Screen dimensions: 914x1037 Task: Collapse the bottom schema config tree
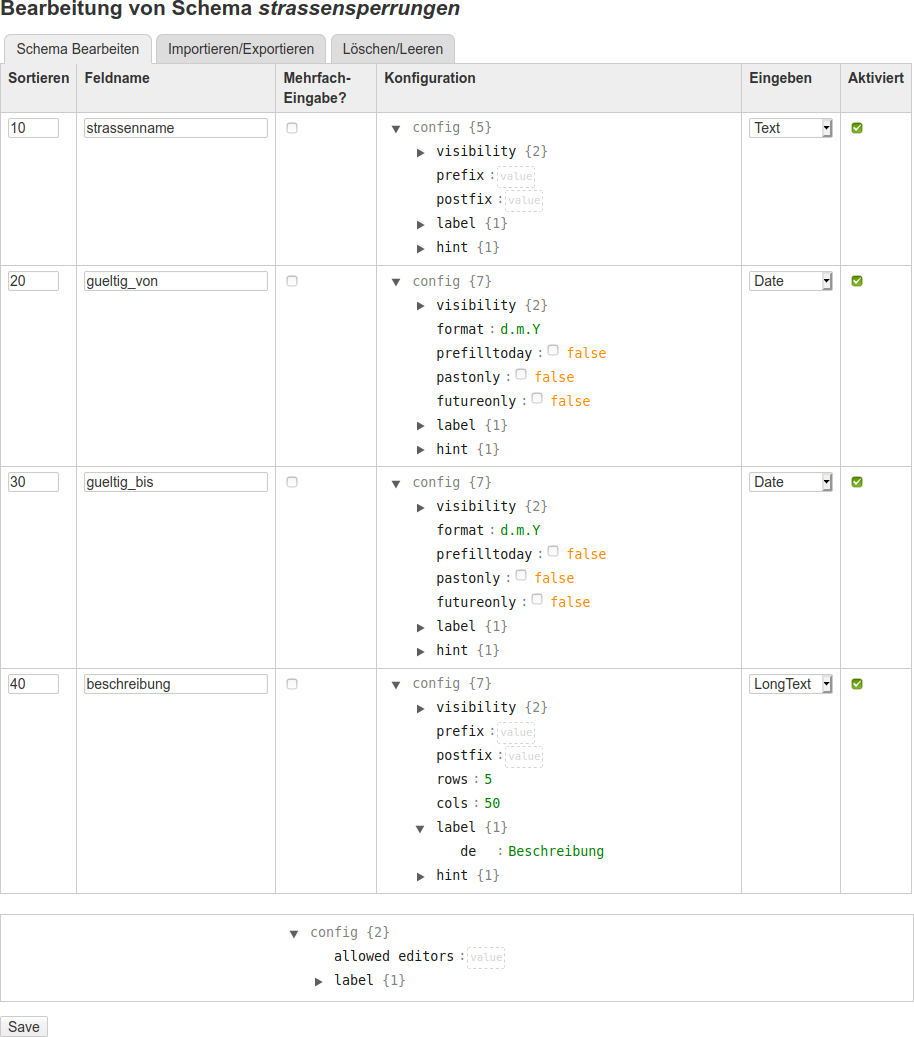point(294,933)
